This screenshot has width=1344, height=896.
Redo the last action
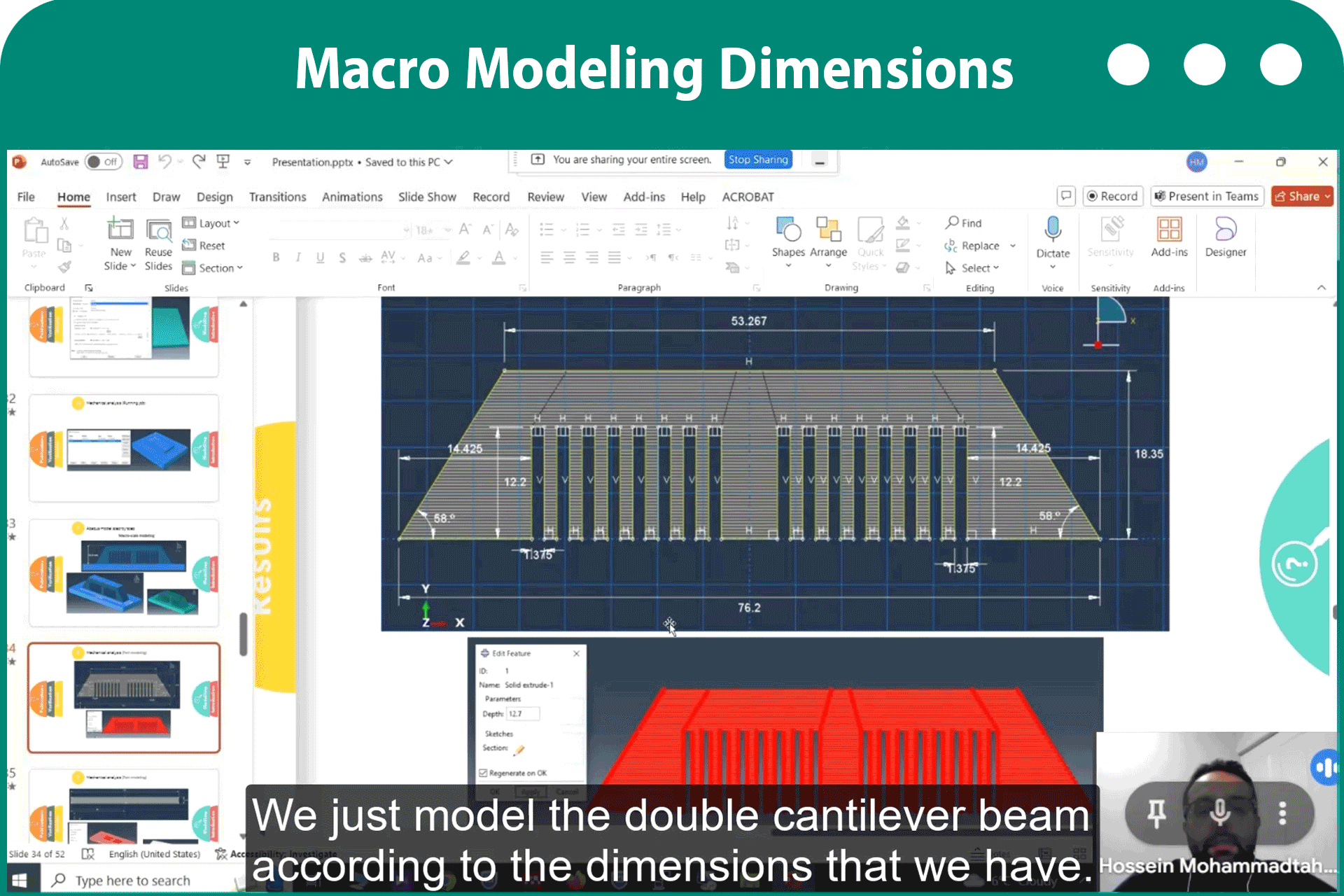[199, 162]
